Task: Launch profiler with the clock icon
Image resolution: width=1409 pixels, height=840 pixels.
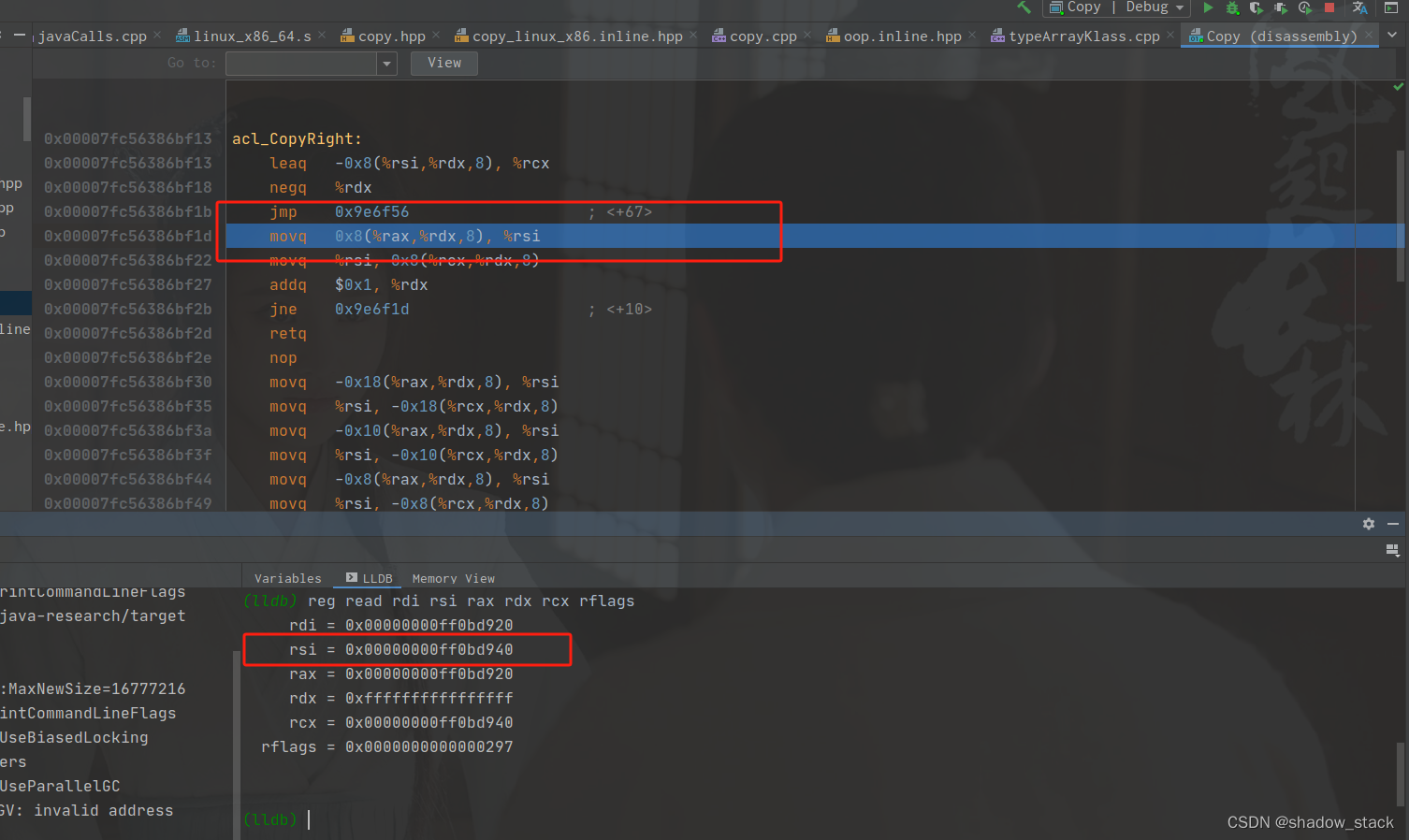Action: click(x=1305, y=7)
